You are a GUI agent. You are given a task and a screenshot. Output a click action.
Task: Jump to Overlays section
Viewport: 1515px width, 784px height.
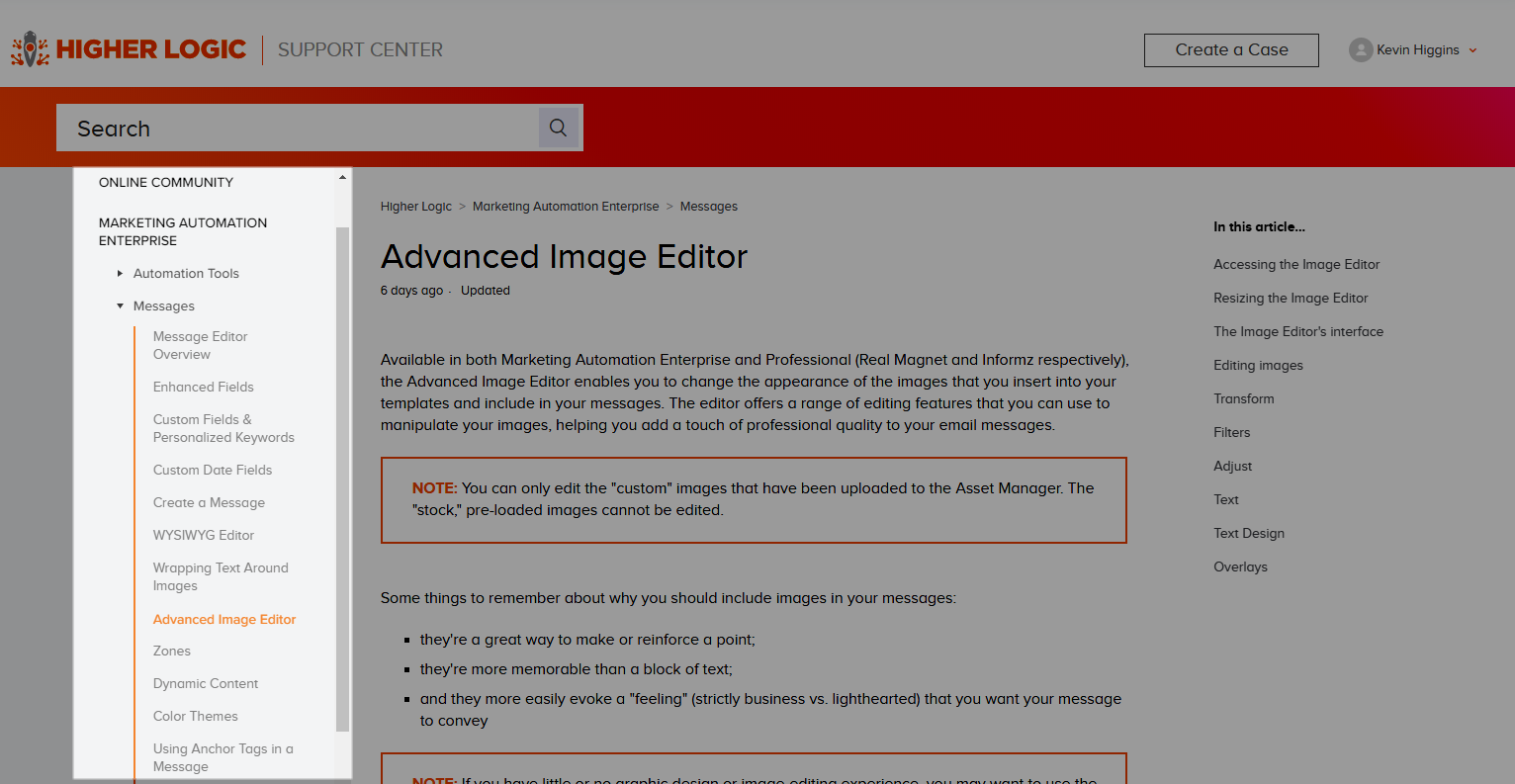[x=1240, y=566]
